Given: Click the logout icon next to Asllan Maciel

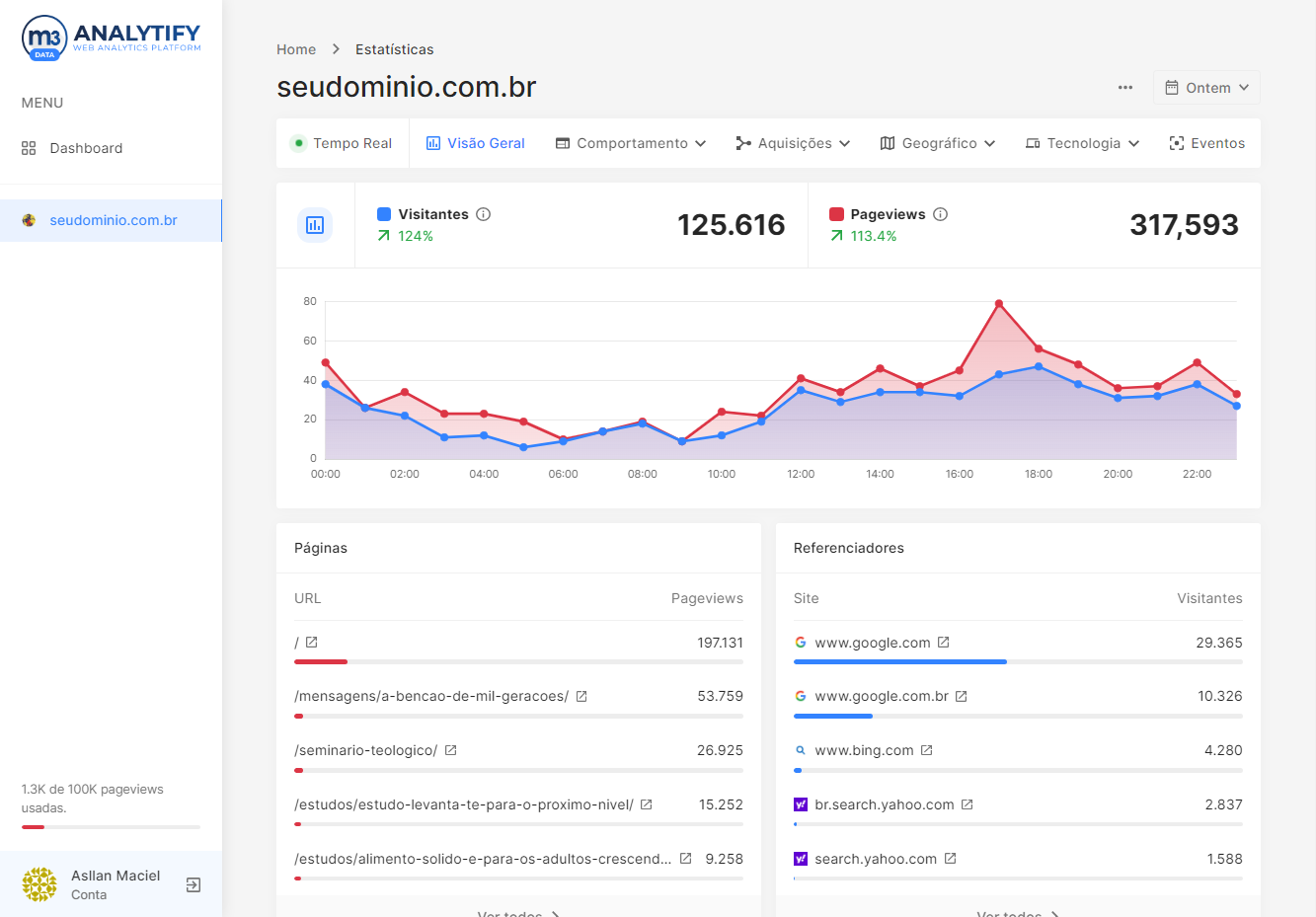Looking at the screenshot, I should coord(194,884).
